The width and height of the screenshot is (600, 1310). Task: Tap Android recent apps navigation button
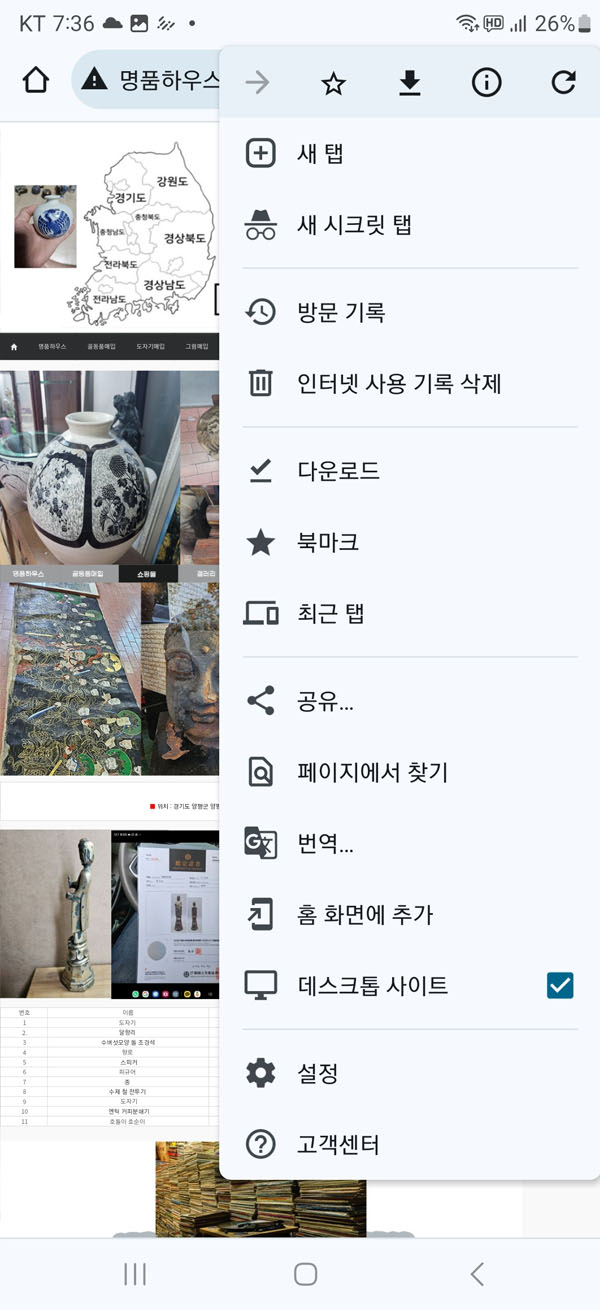point(135,1273)
